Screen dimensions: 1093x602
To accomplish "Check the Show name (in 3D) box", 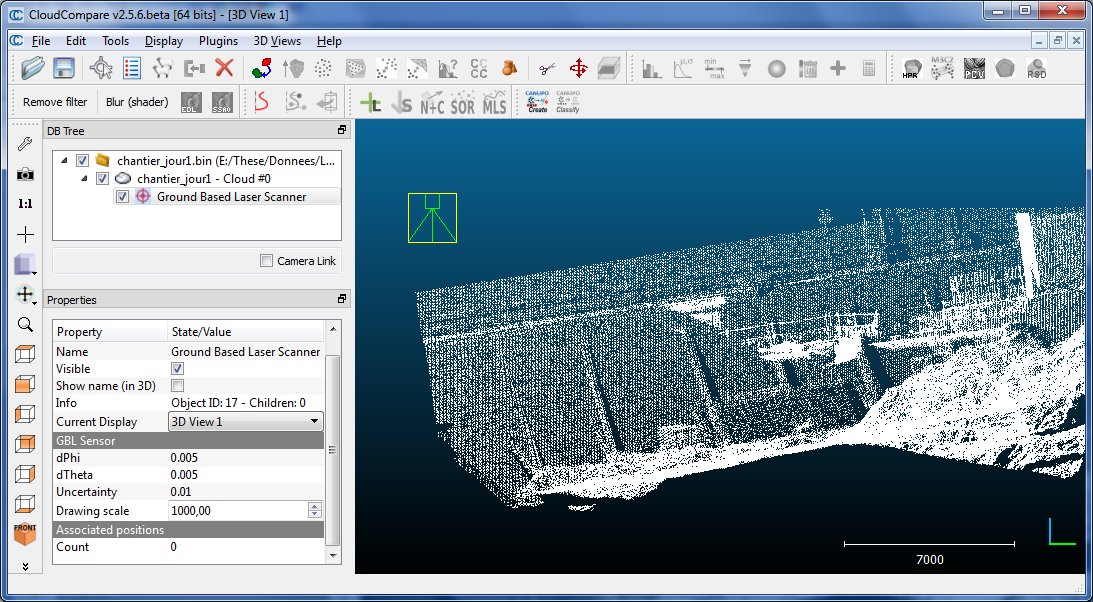I will point(177,385).
